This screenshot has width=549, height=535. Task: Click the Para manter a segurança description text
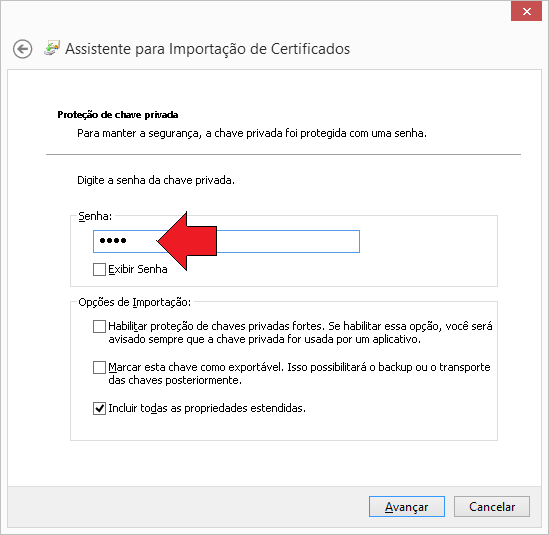click(x=252, y=133)
